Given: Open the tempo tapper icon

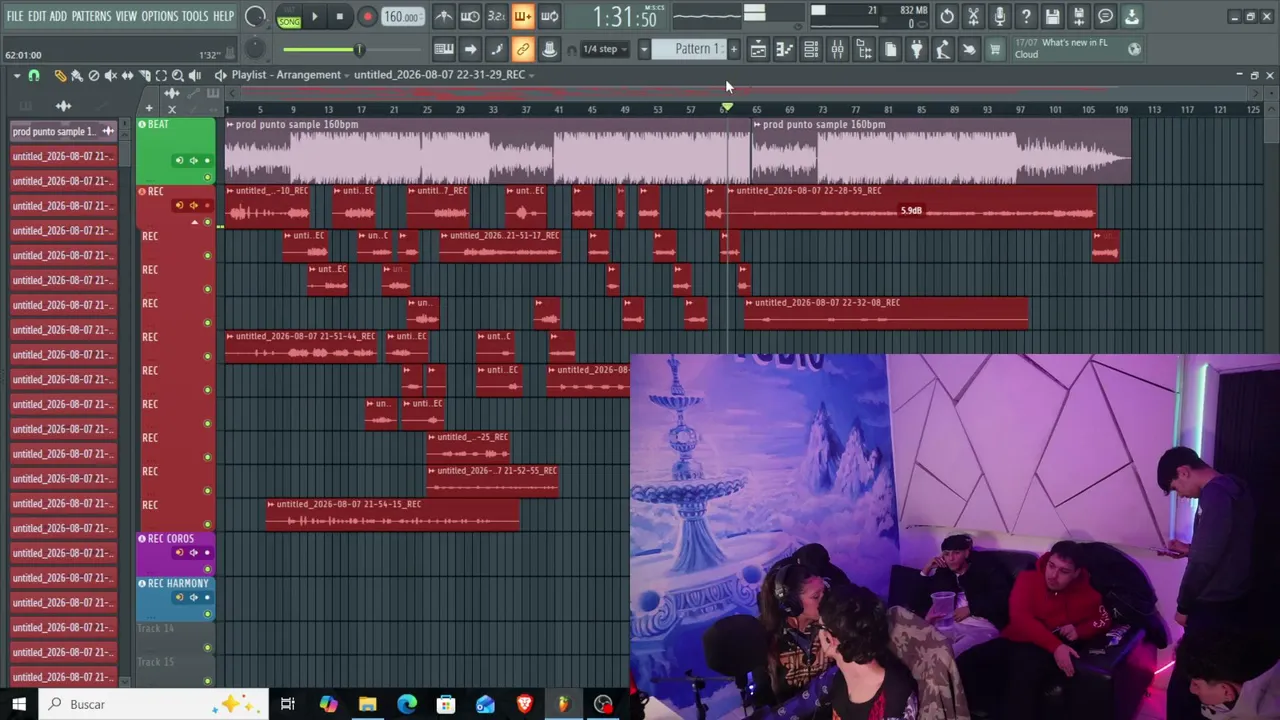Looking at the screenshot, I should [942, 50].
